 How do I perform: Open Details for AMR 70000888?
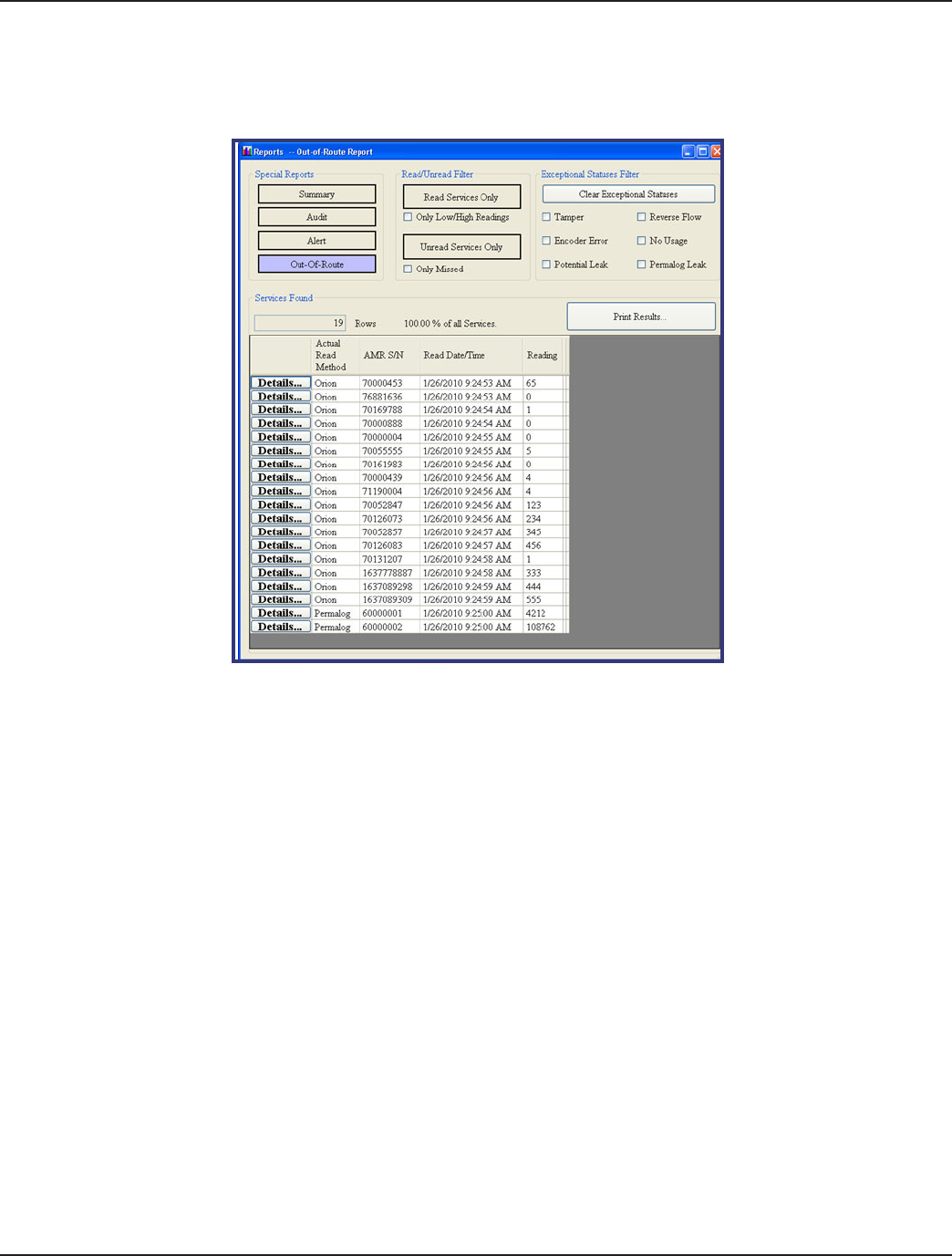tap(281, 423)
